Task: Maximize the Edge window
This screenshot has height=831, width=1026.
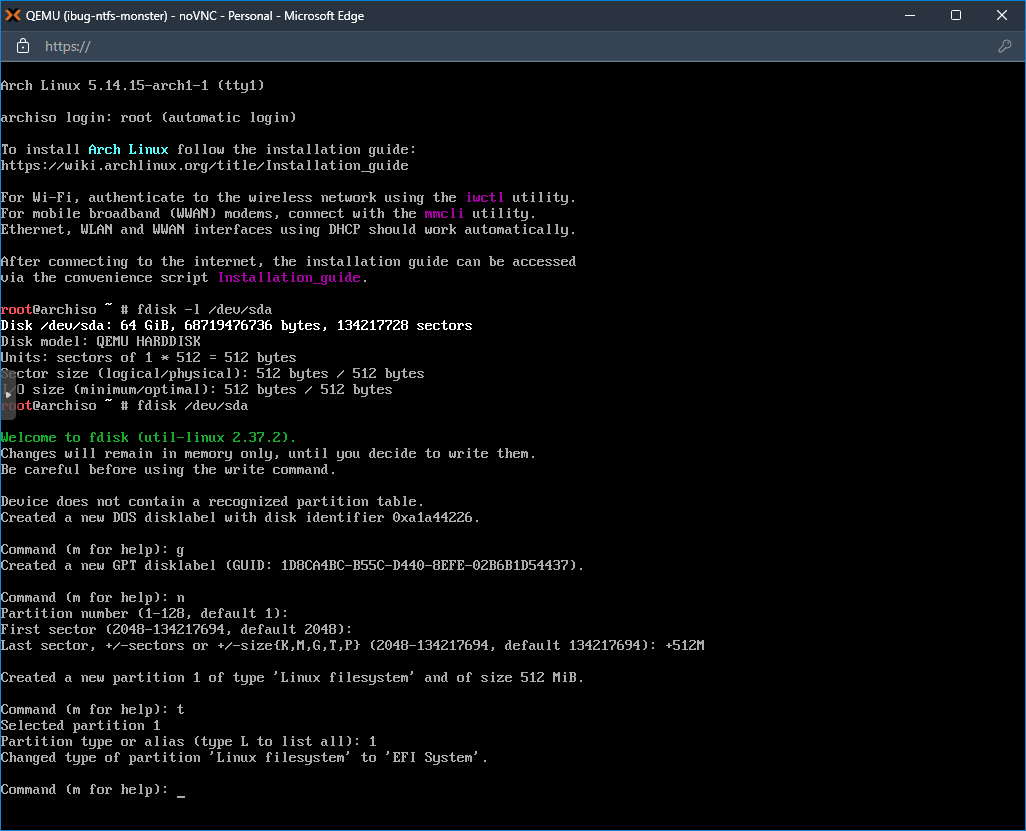Action: (x=955, y=15)
